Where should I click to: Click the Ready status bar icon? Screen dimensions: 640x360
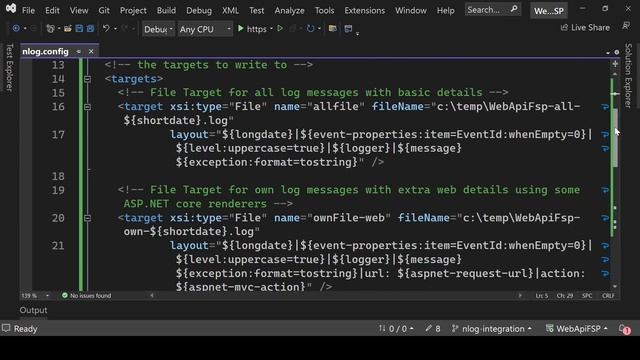tap(6, 328)
